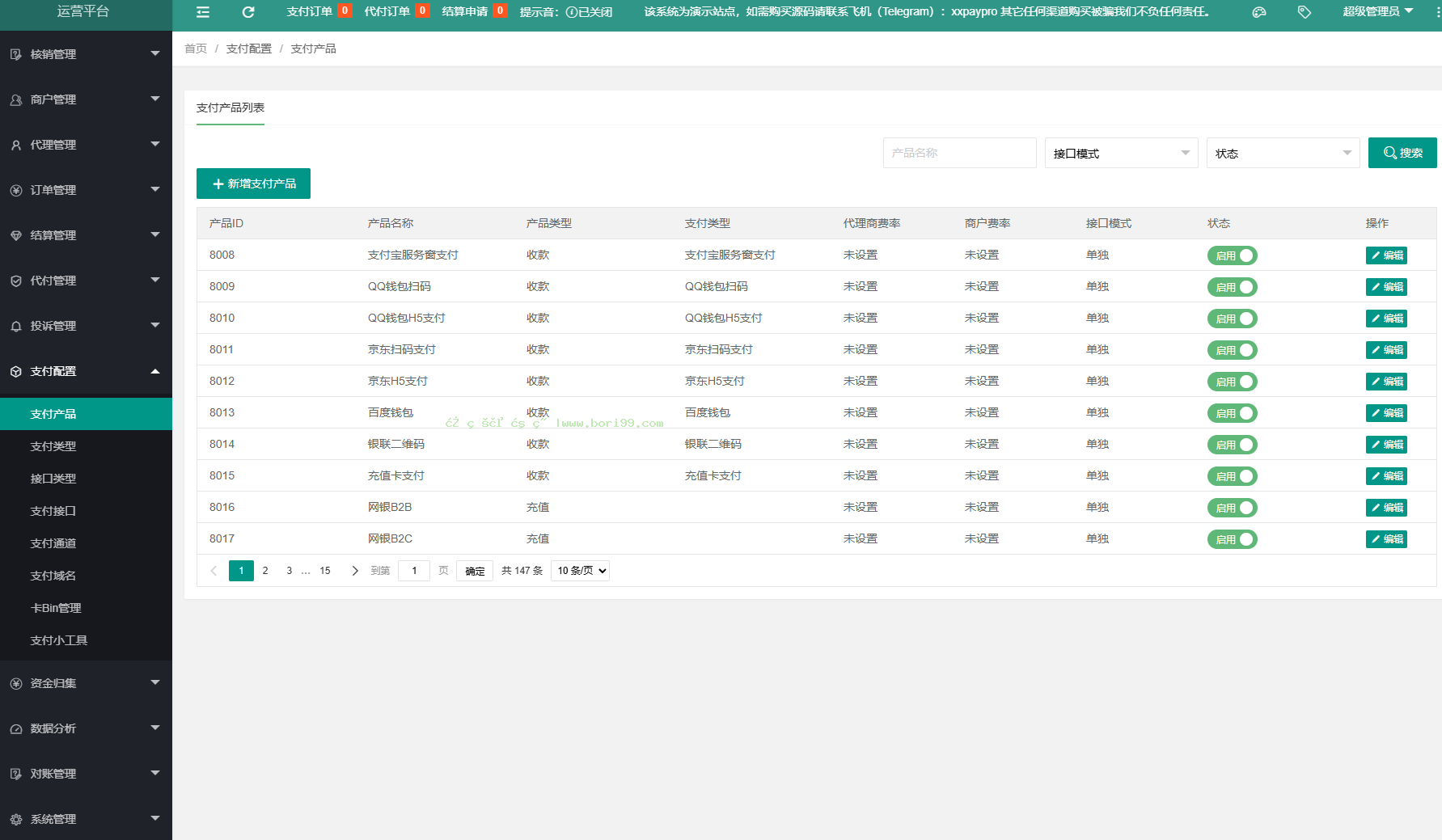Viewport: 1442px width, 840px height.
Task: Toggle status switch for 网银B2B 8016
Action: pos(1232,508)
